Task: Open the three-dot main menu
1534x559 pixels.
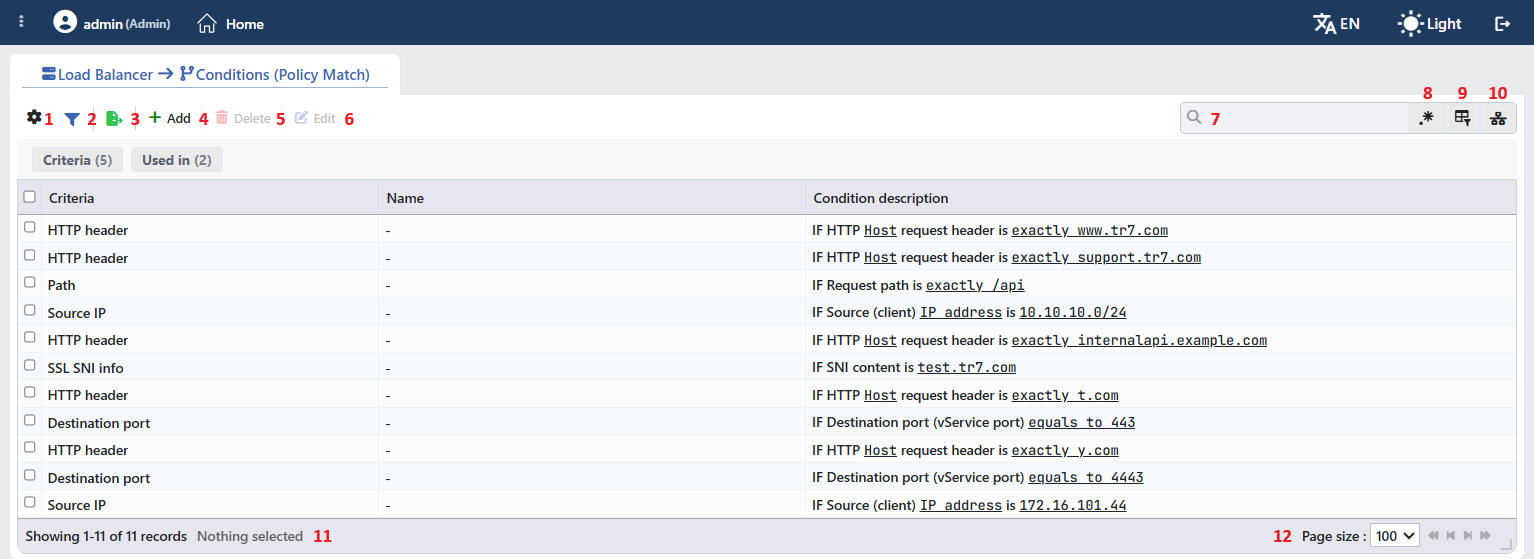Action: point(21,22)
